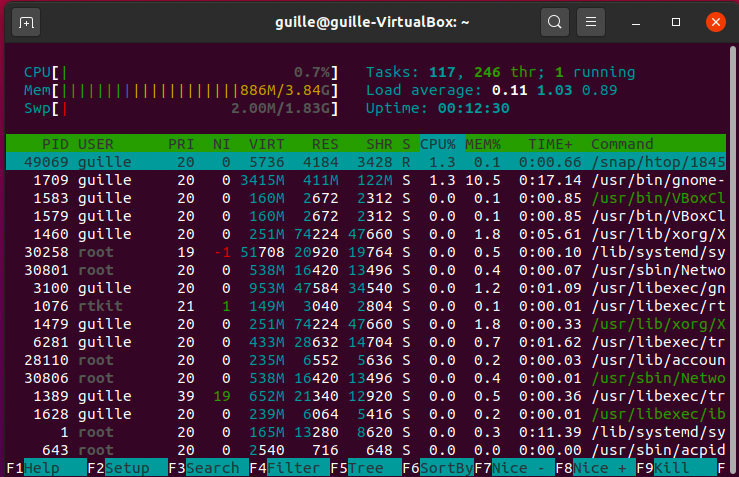Image resolution: width=739 pixels, height=477 pixels.
Task: Select the rtkit process 1076 row
Action: click(x=366, y=306)
